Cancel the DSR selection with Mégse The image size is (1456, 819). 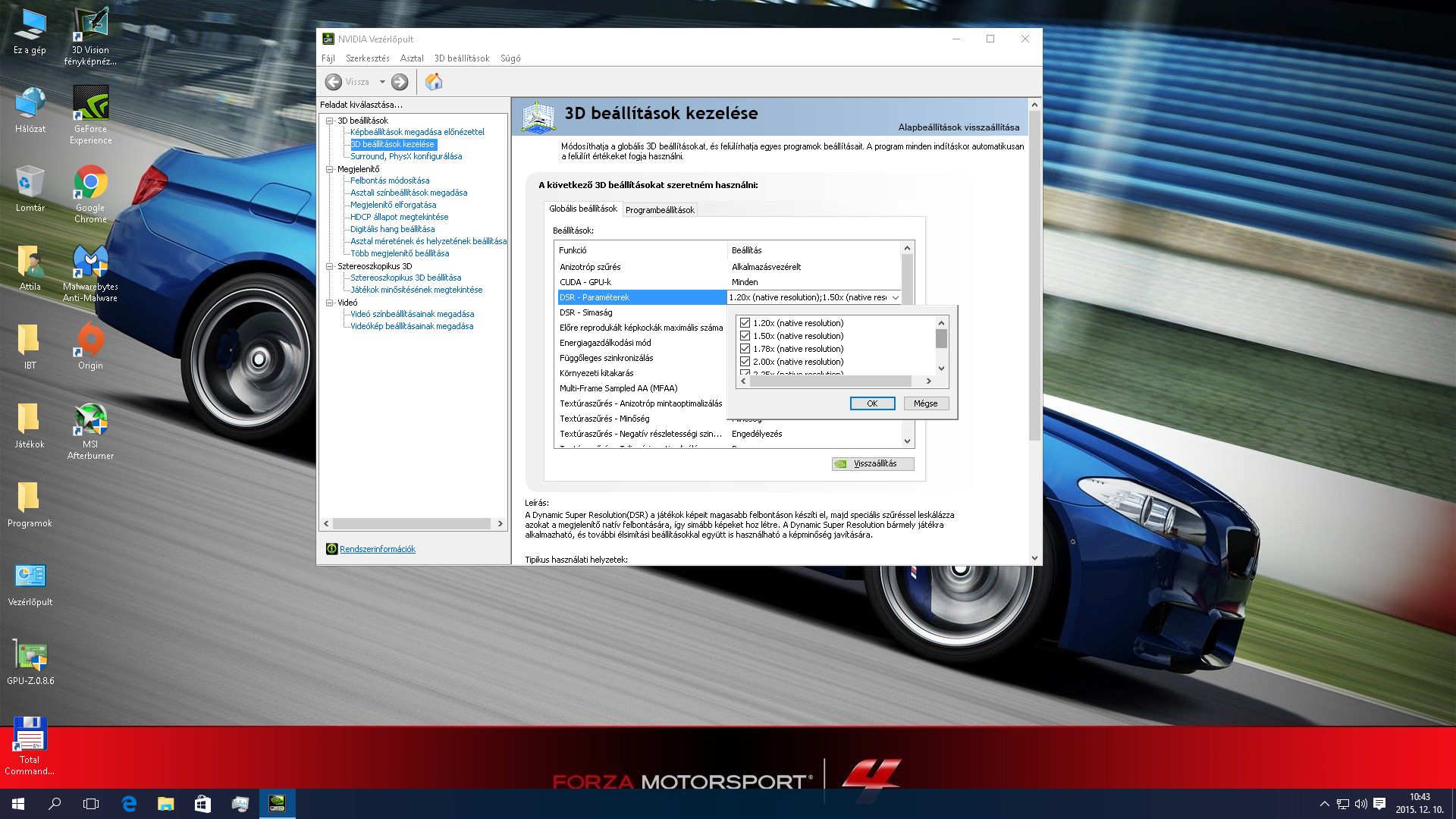[925, 403]
